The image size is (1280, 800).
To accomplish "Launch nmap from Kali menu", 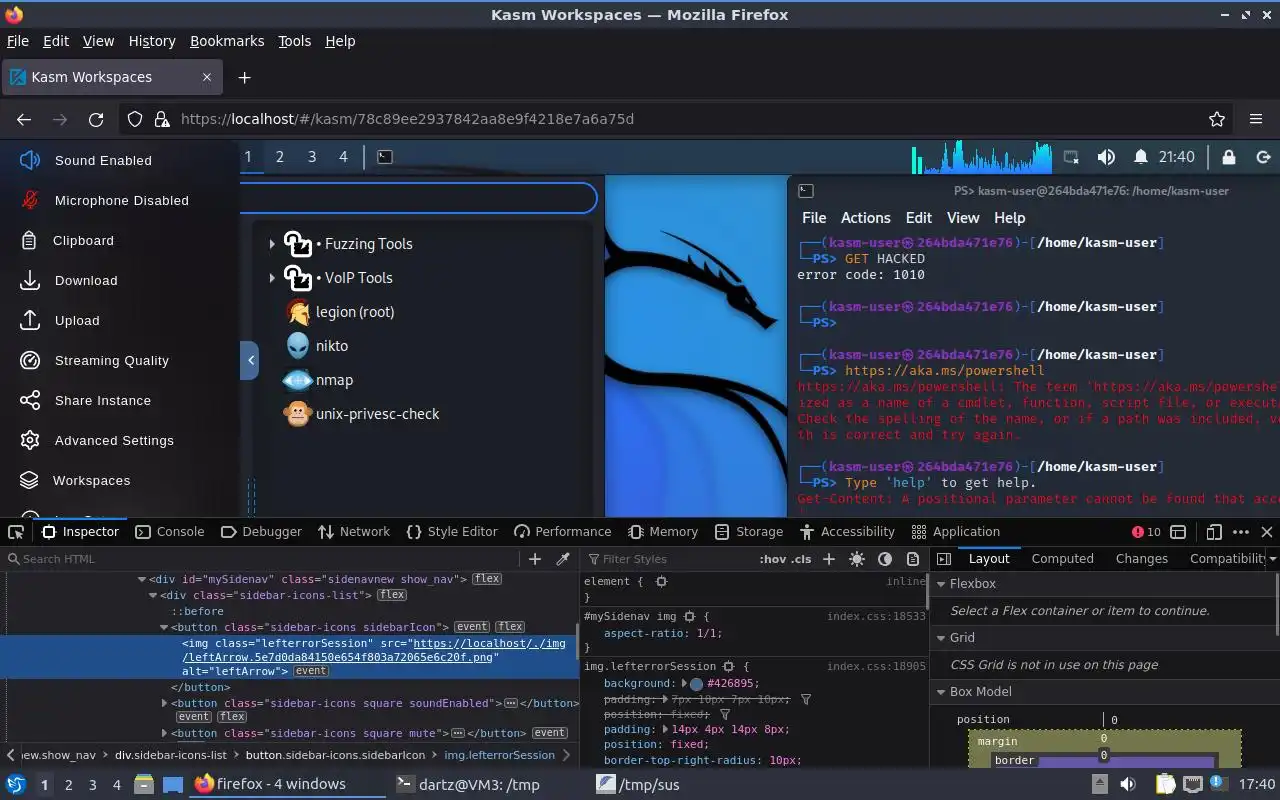I will 319,380.
